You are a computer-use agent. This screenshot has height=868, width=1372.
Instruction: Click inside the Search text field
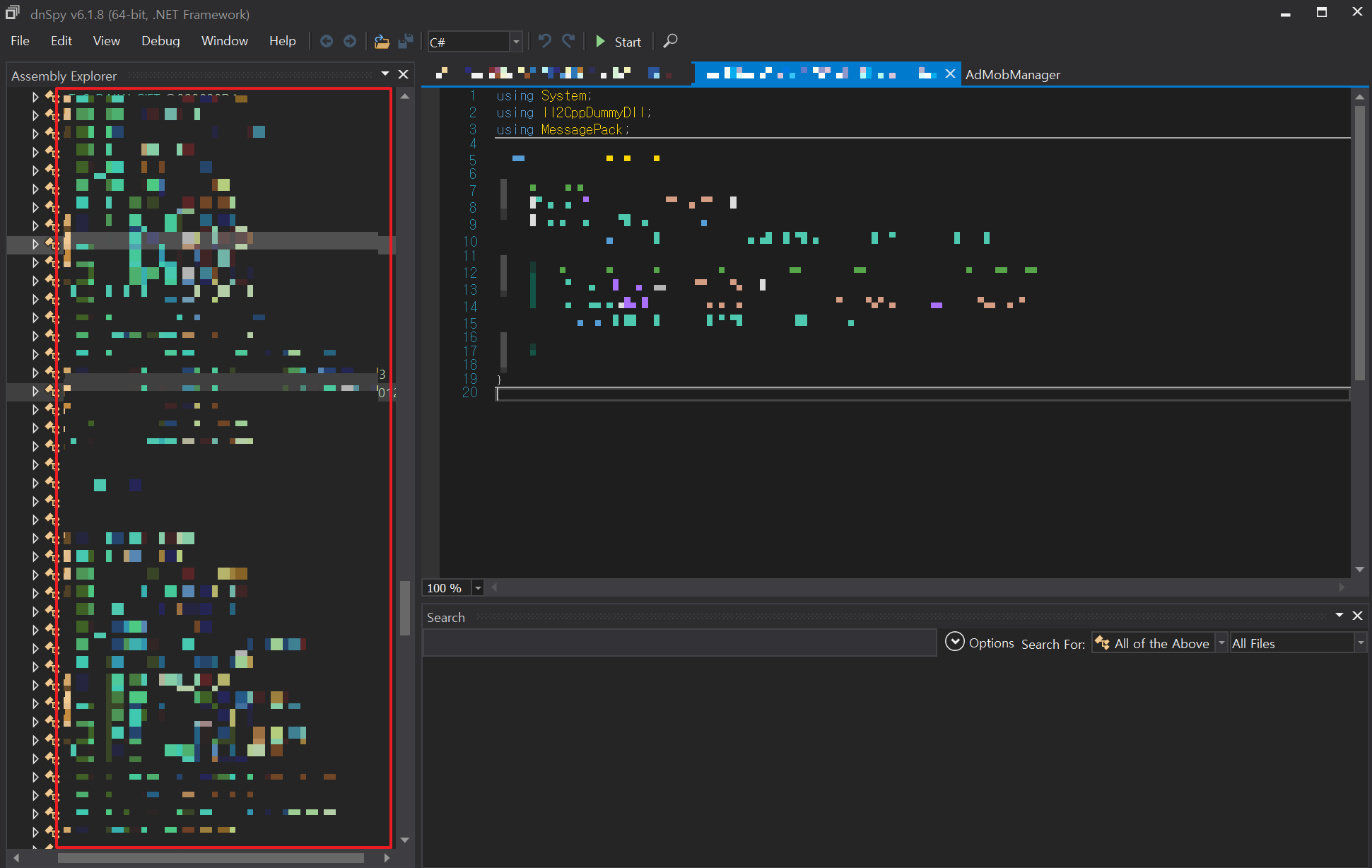click(x=679, y=643)
